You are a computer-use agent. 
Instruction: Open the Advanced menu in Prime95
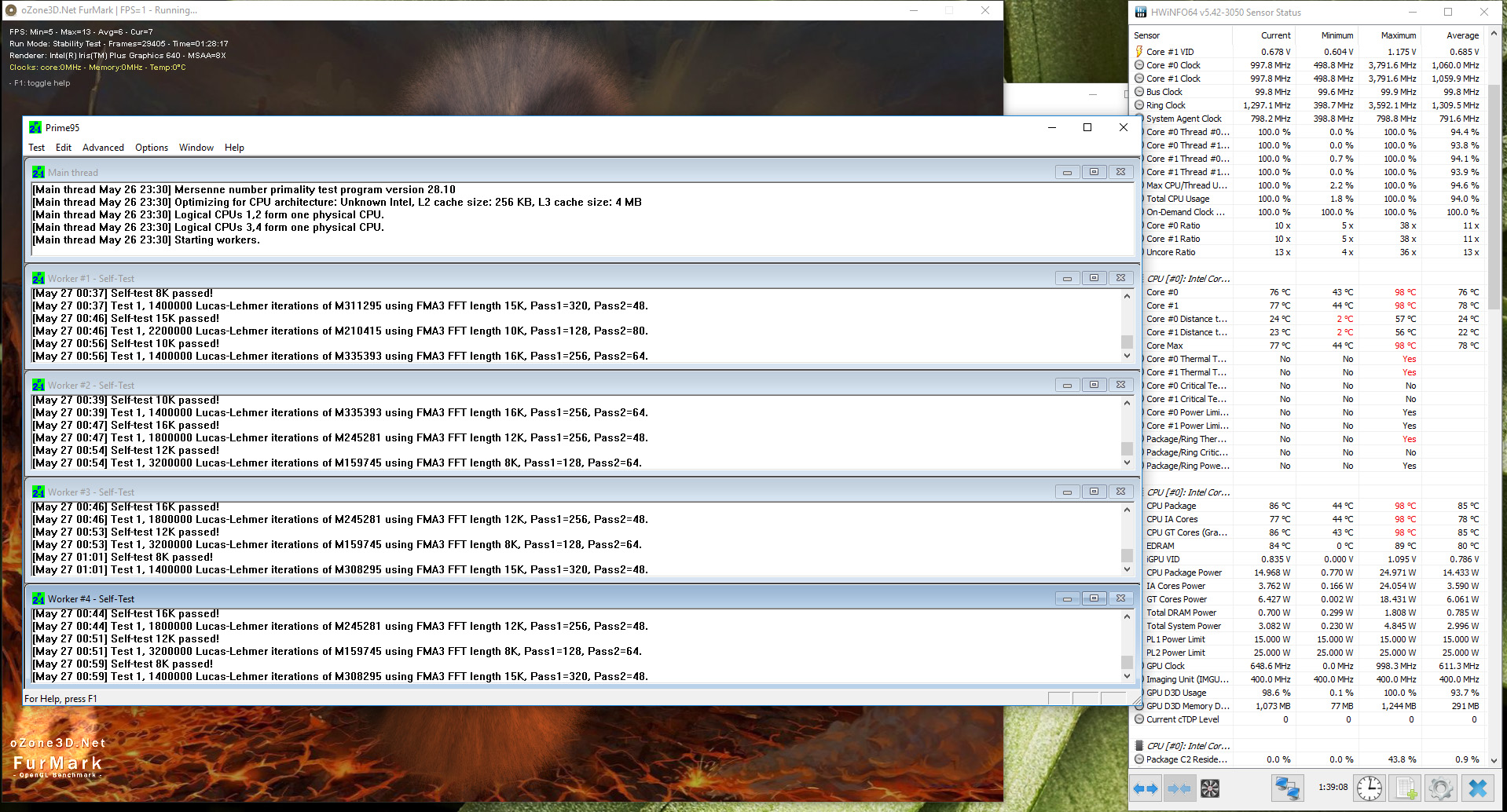click(103, 148)
